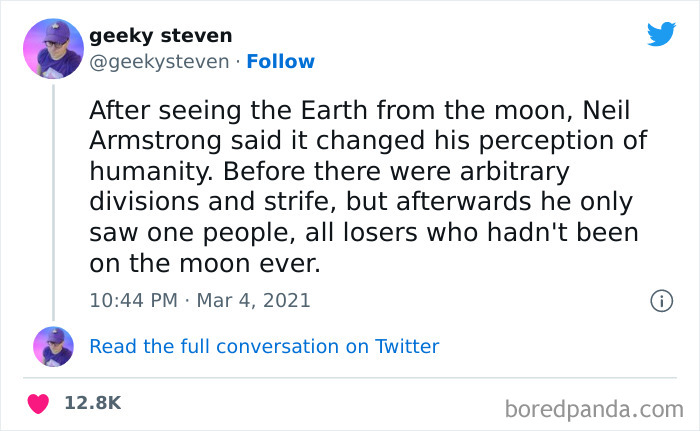The image size is (700, 431).
Task: Click the vertical thread line below avatar
Action: coord(53,200)
